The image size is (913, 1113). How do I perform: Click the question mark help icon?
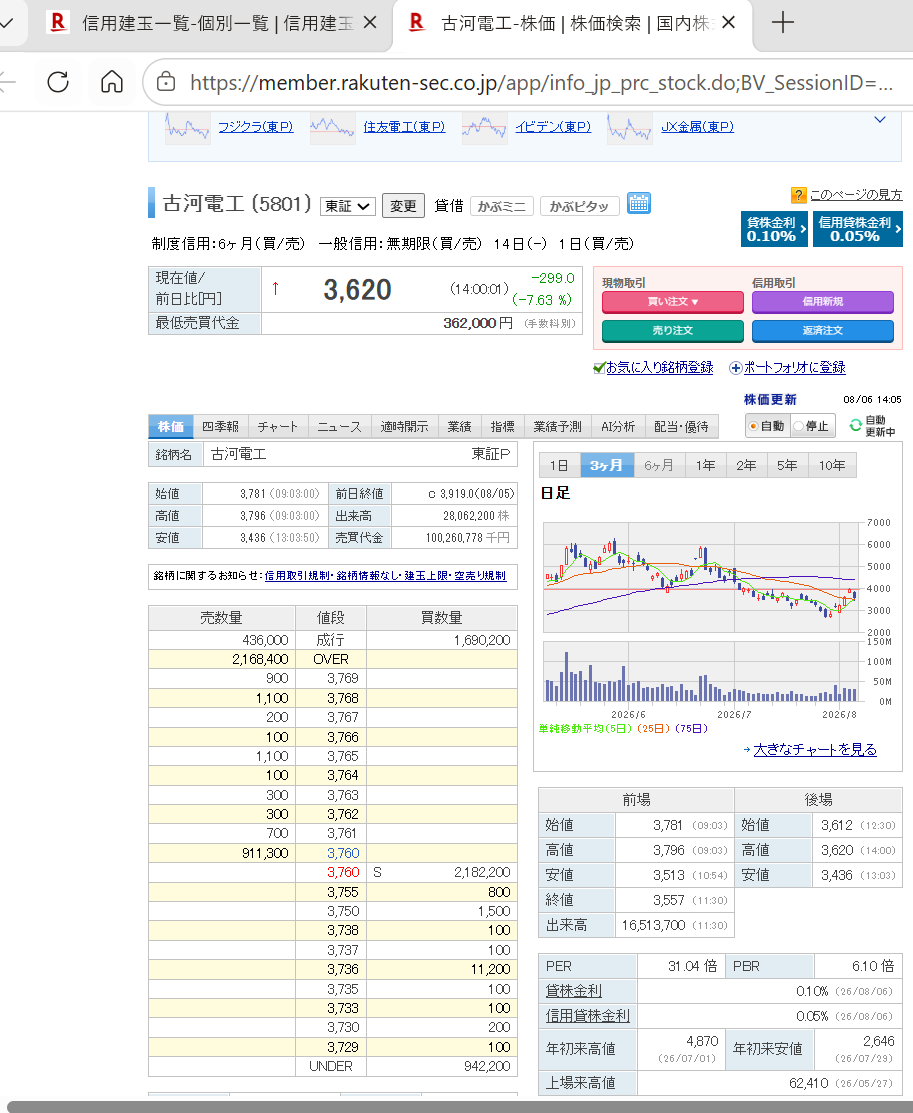(x=798, y=194)
